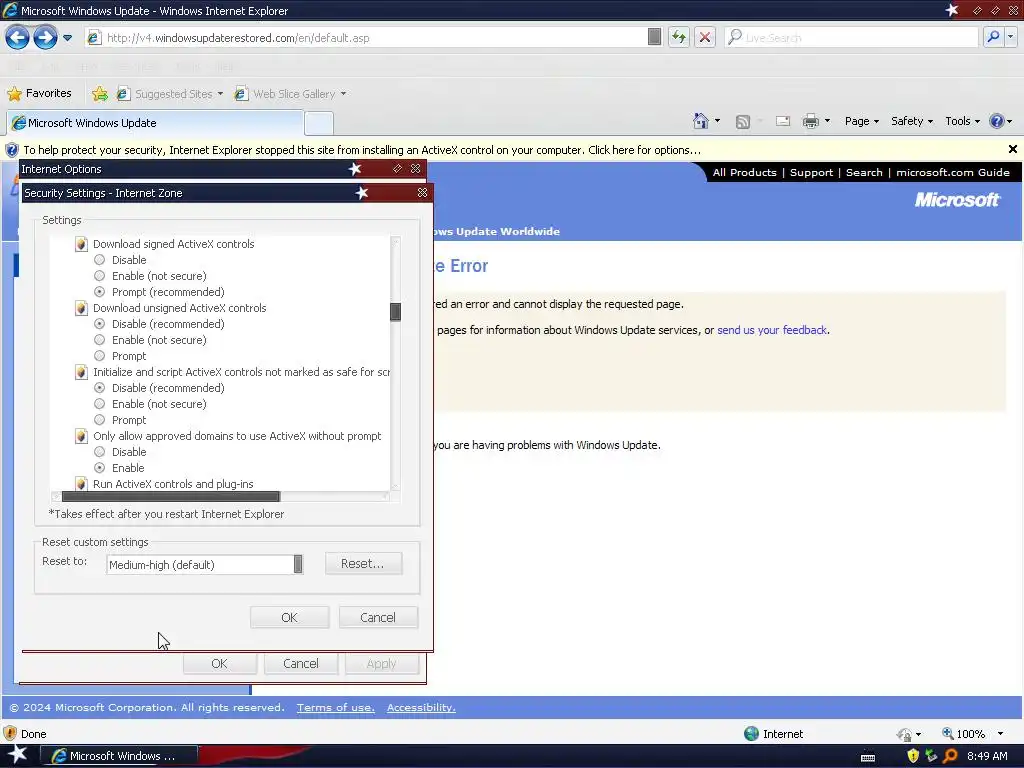Viewport: 1024px width, 768px height.
Task: Click the Print icon in command bar
Action: pos(810,121)
